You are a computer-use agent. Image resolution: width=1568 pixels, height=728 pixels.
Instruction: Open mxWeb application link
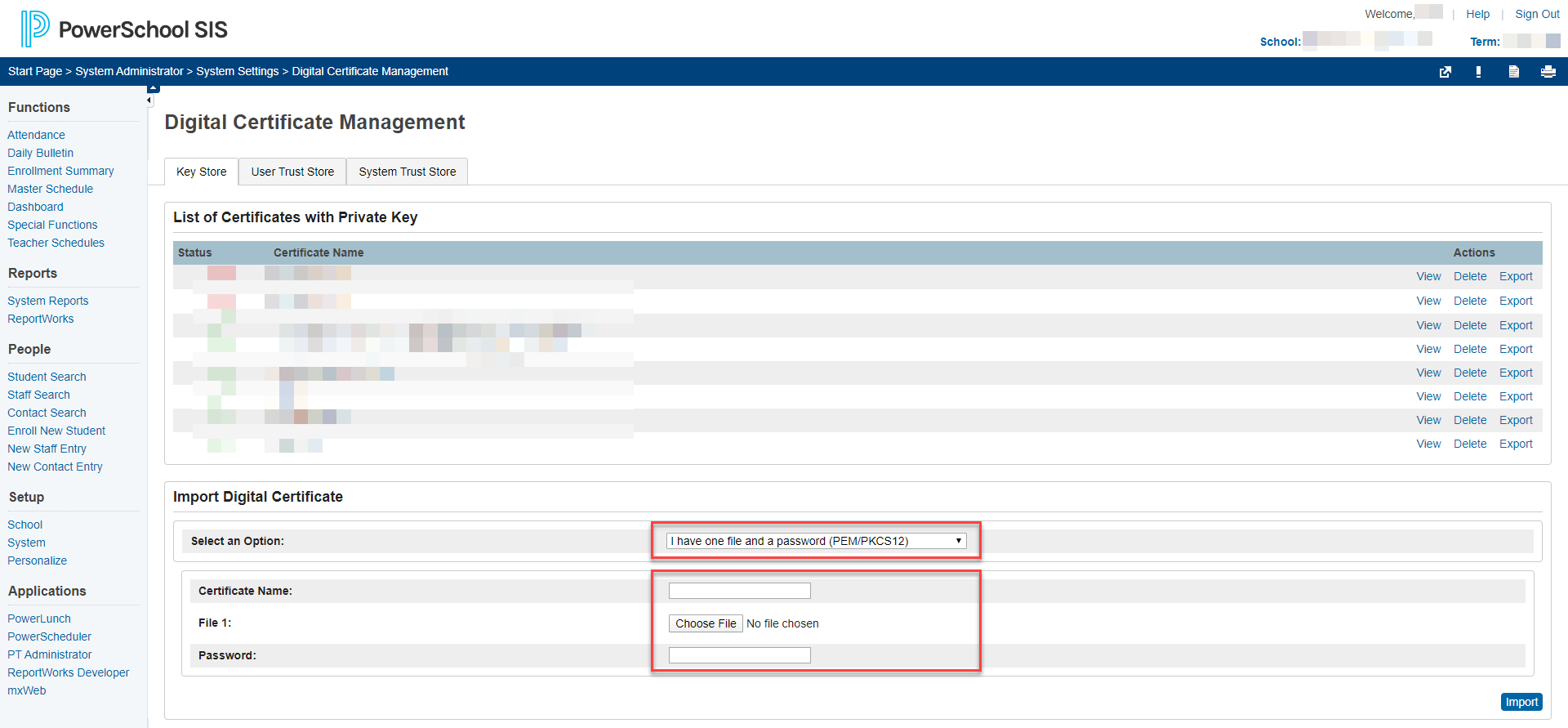click(26, 690)
